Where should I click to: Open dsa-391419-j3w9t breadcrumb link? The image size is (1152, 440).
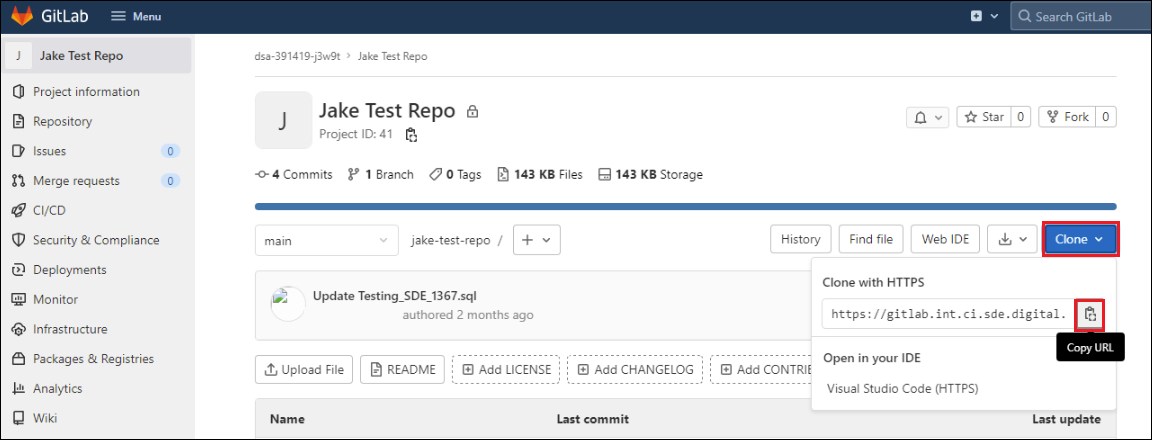298,56
